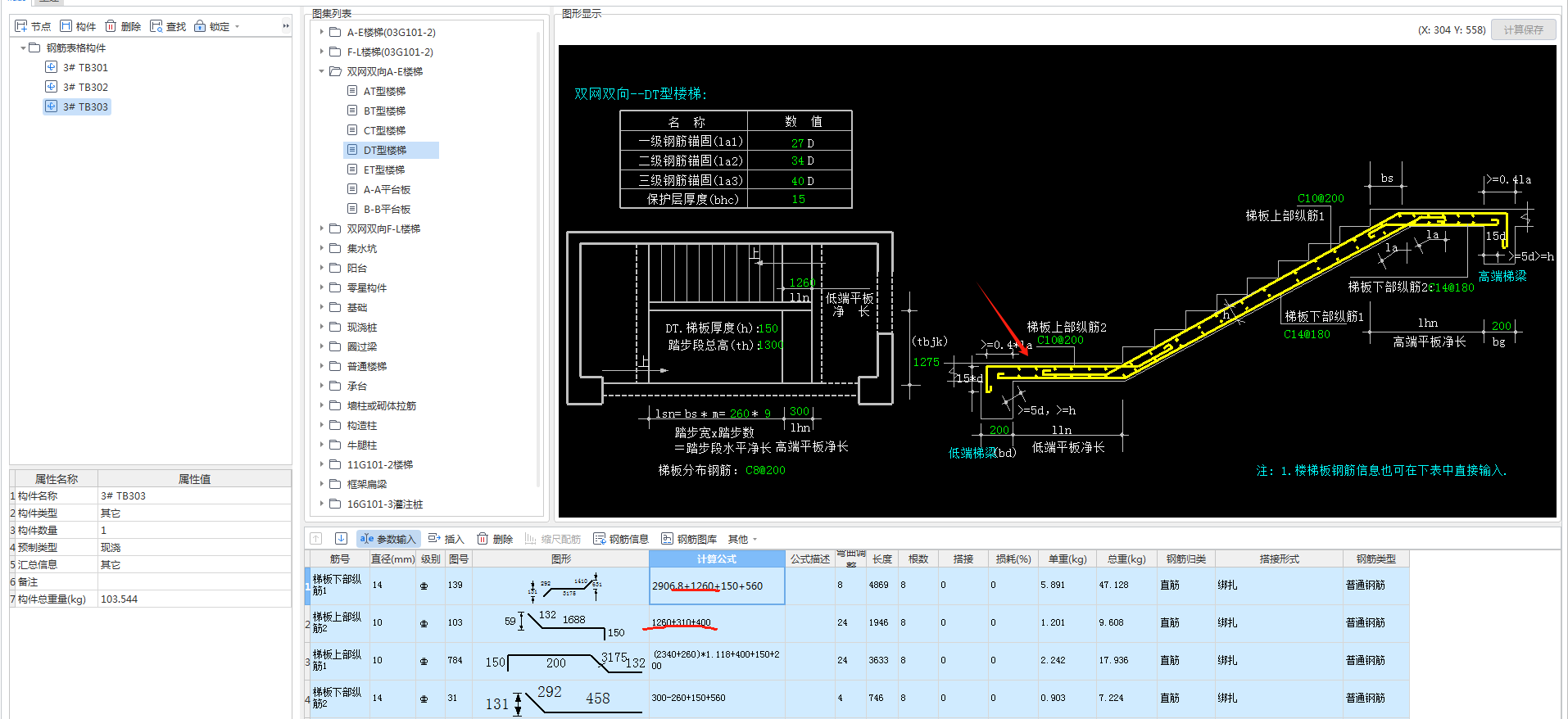The height and width of the screenshot is (719, 1568).
Task: Toggle the 参数输入 button
Action: pyautogui.click(x=388, y=539)
